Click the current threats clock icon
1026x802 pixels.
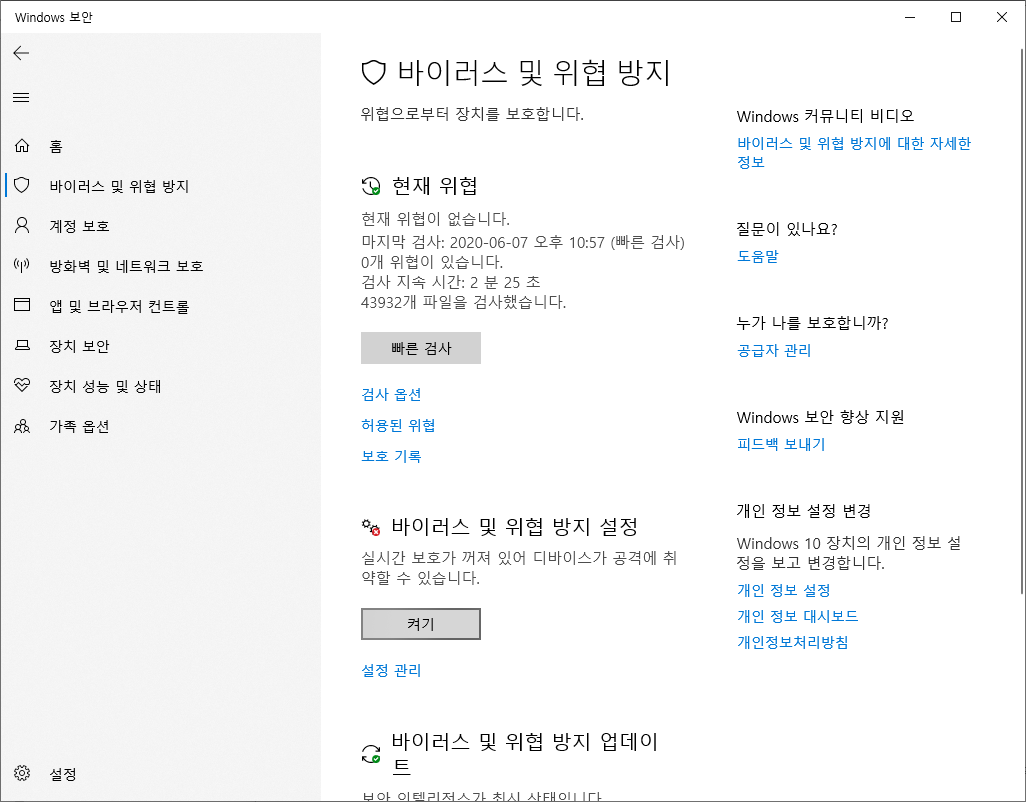click(x=371, y=186)
